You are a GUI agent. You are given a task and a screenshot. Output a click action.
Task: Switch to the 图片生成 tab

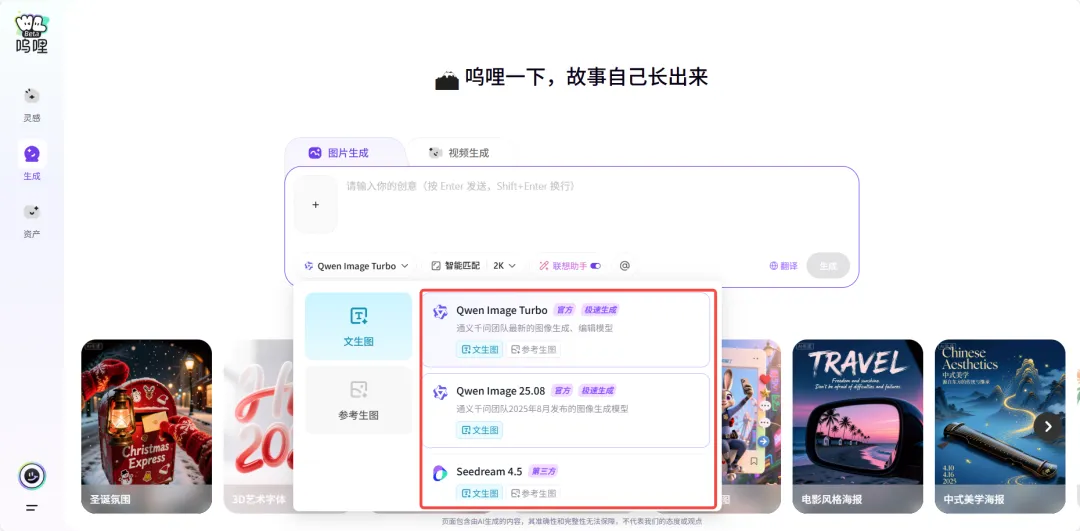click(x=339, y=153)
